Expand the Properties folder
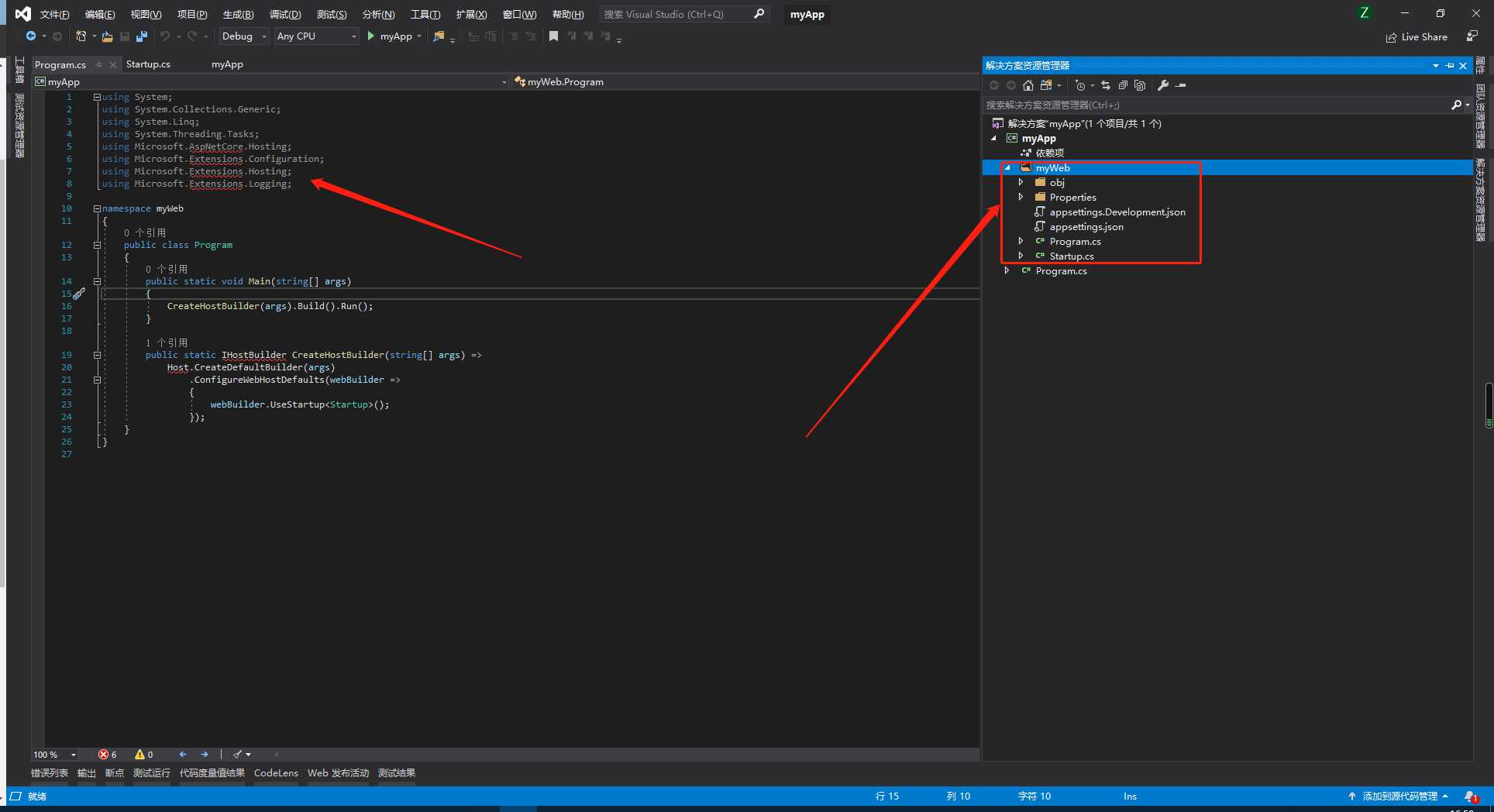The width and height of the screenshot is (1494, 812). tap(1021, 197)
